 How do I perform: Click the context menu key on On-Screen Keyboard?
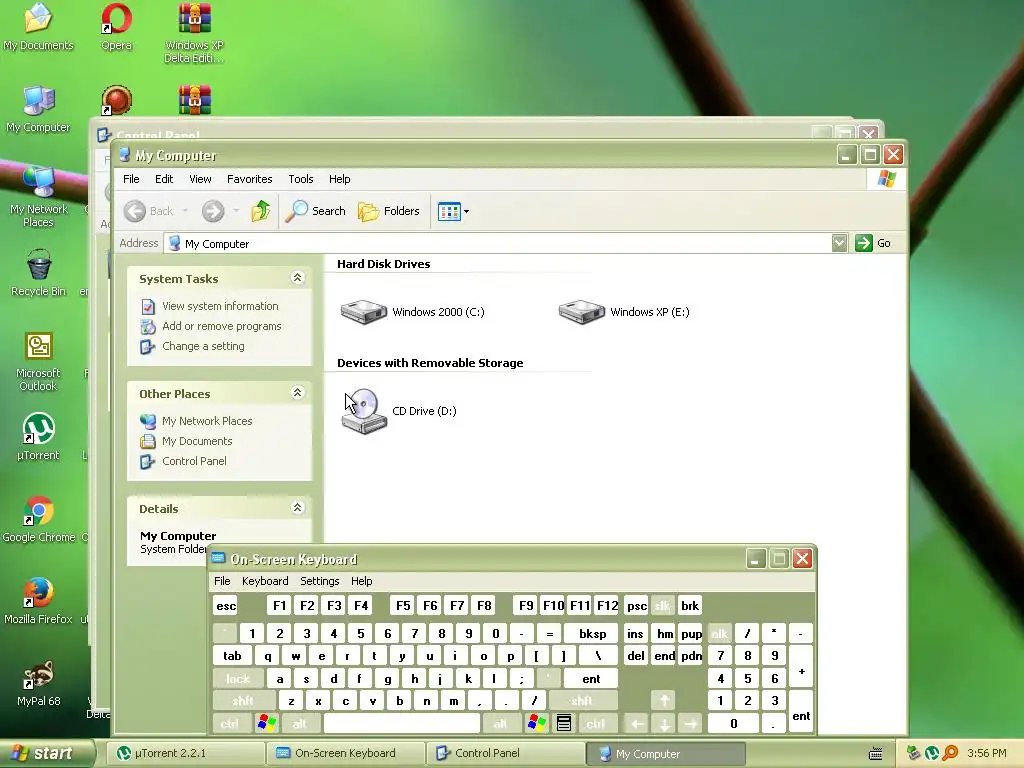pyautogui.click(x=564, y=724)
